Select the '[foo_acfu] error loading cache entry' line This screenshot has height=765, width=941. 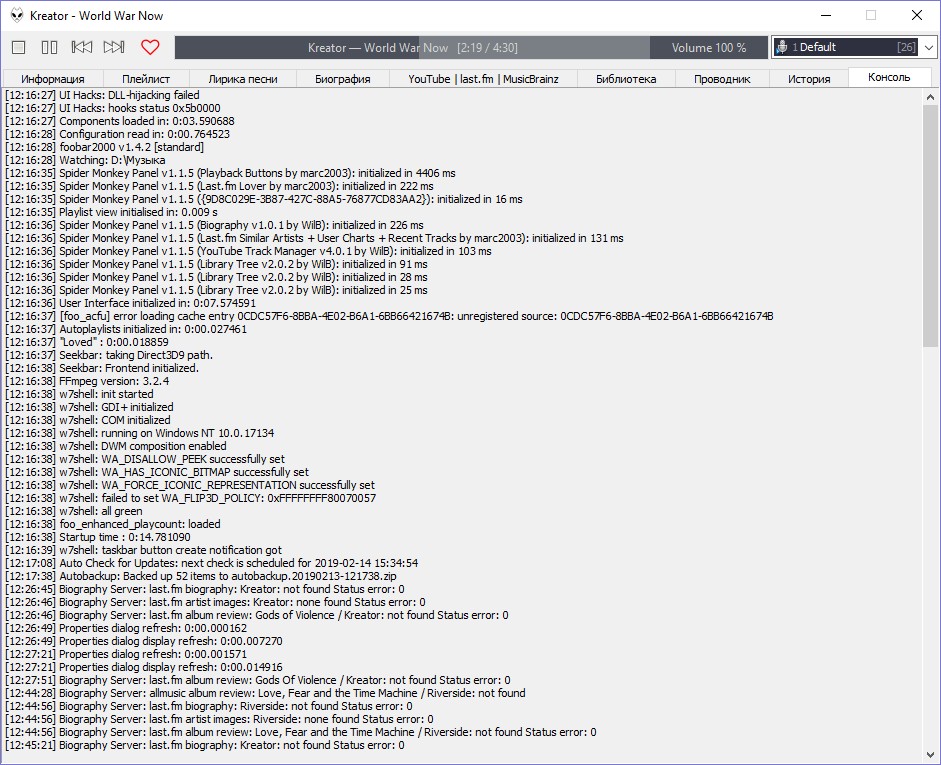tap(389, 316)
